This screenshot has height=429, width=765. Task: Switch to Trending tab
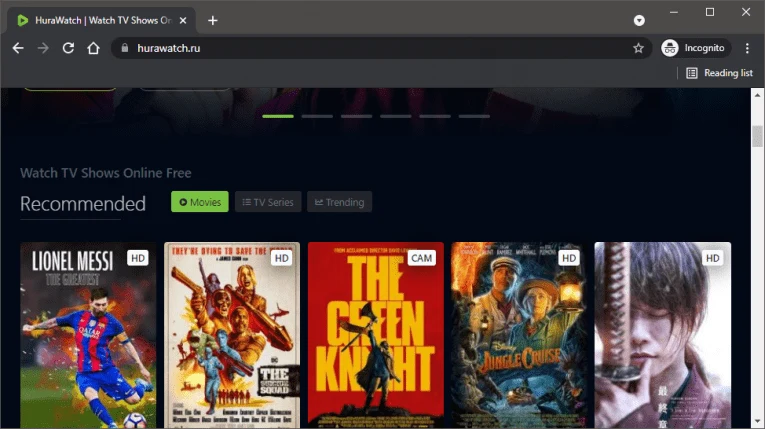click(x=339, y=202)
